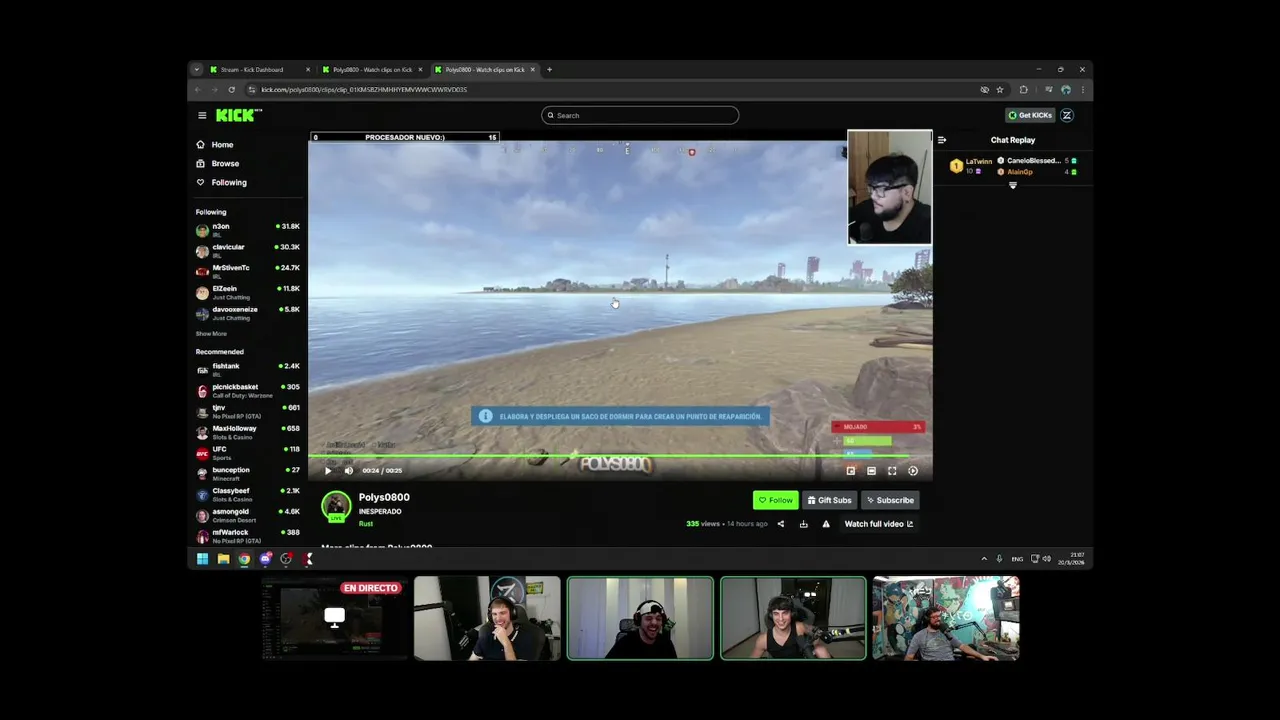Expand Show More in Following list
The height and width of the screenshot is (720, 1280).
coord(211,334)
